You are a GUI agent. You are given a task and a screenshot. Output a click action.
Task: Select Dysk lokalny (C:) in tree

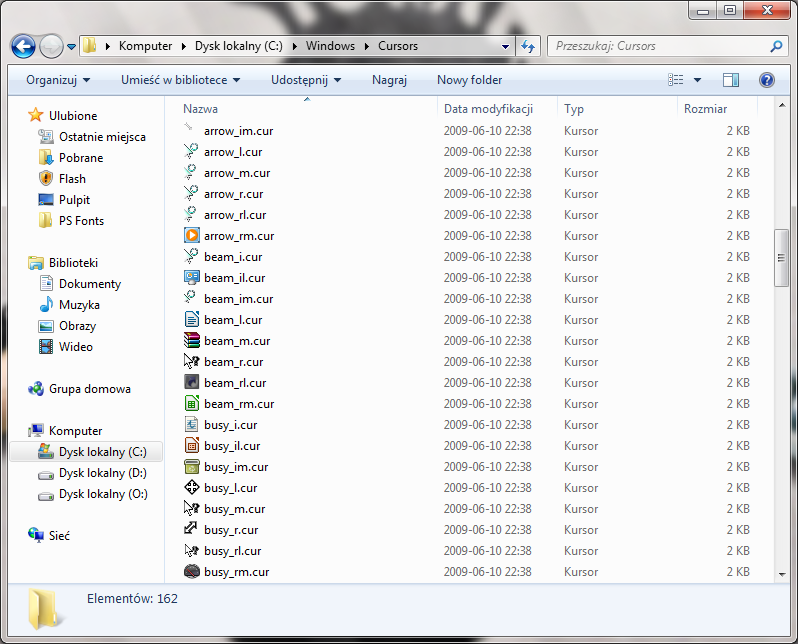coord(86,452)
